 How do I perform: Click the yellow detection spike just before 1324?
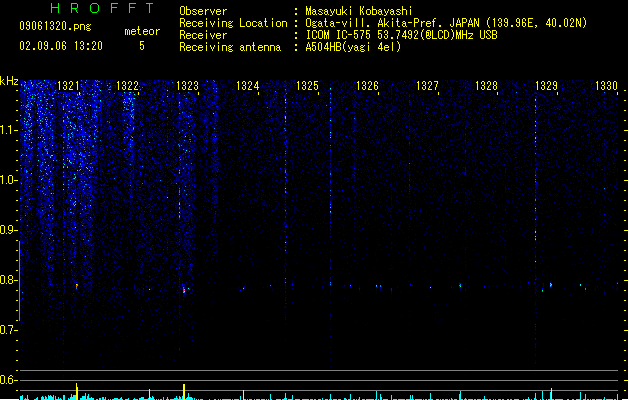(x=243, y=394)
